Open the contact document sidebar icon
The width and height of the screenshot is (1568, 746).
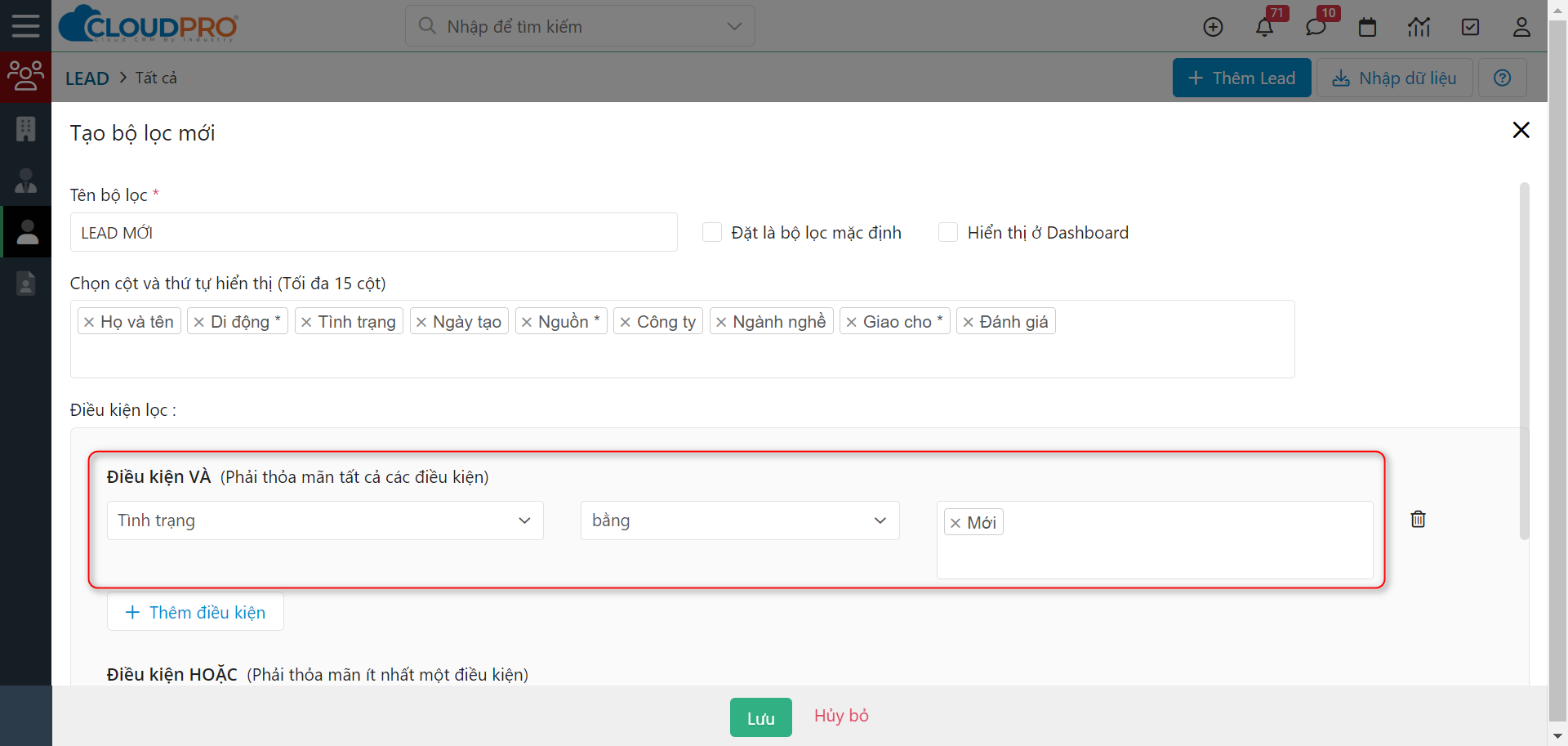(x=25, y=283)
